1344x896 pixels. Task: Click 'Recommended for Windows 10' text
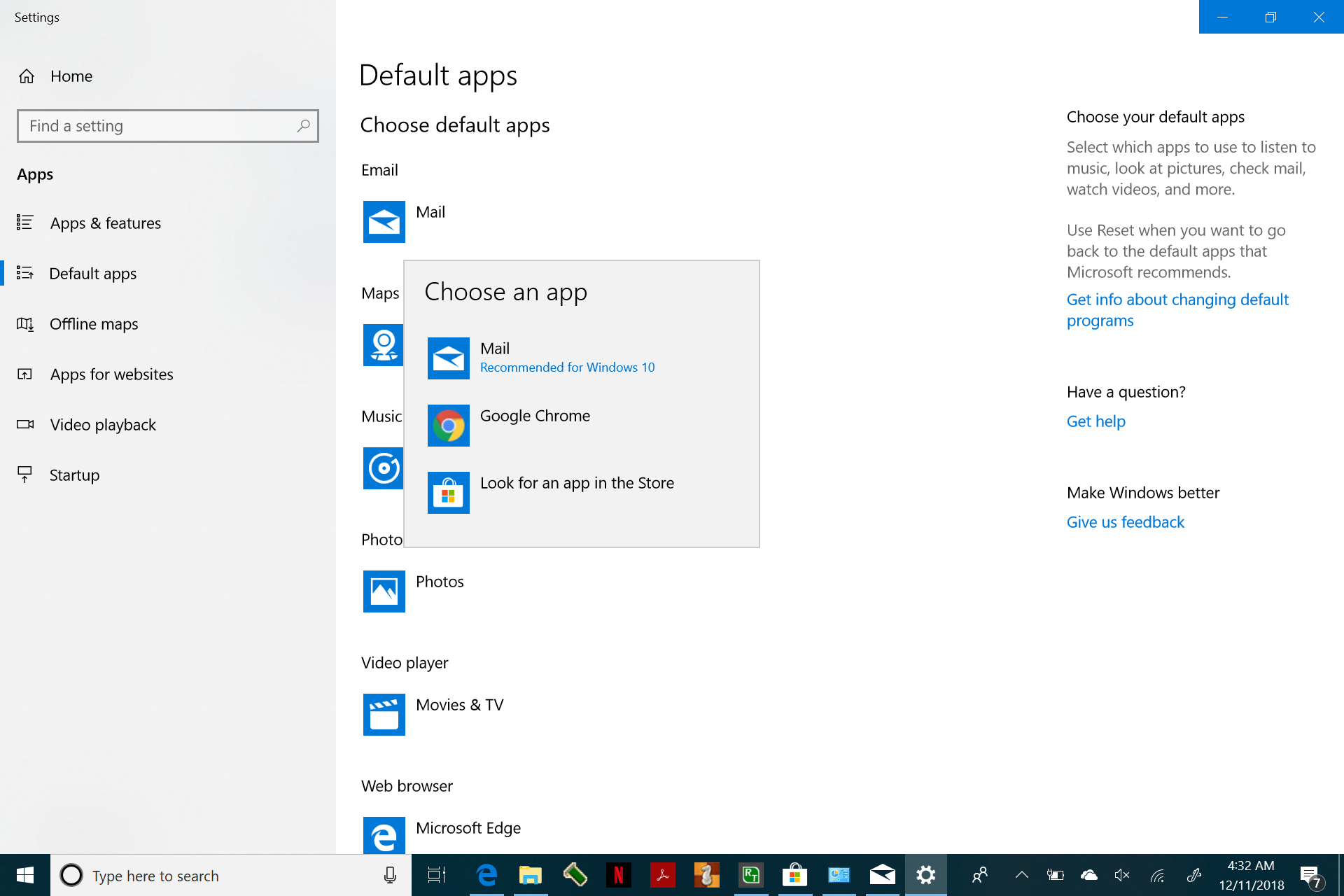pyautogui.click(x=568, y=367)
